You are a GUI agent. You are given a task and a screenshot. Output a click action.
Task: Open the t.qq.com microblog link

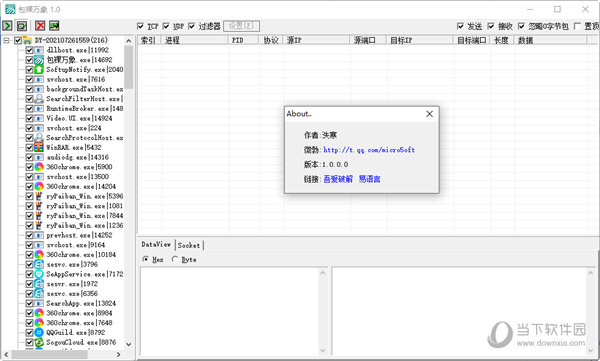point(369,150)
